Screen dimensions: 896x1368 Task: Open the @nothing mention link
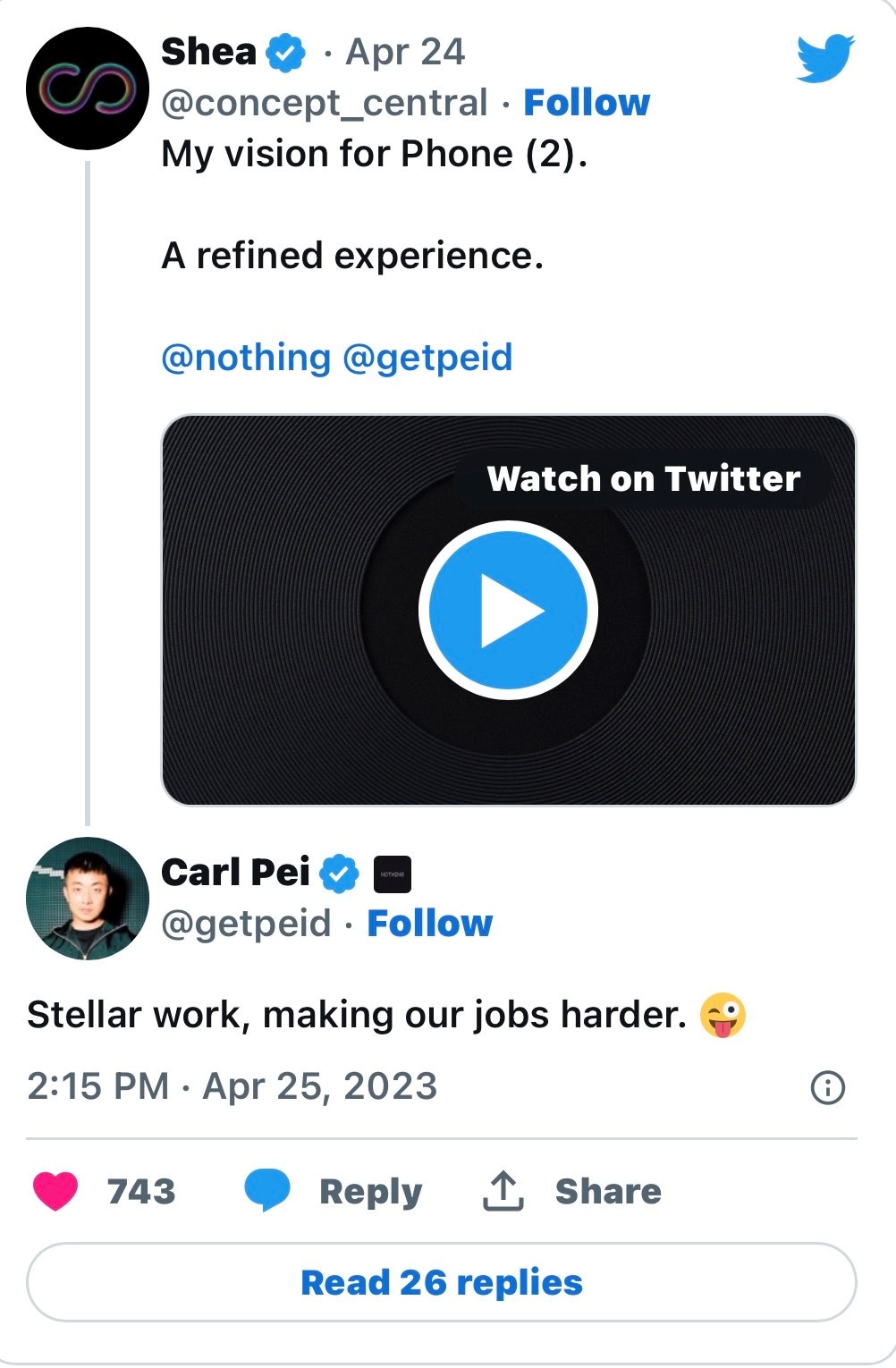[x=246, y=358]
